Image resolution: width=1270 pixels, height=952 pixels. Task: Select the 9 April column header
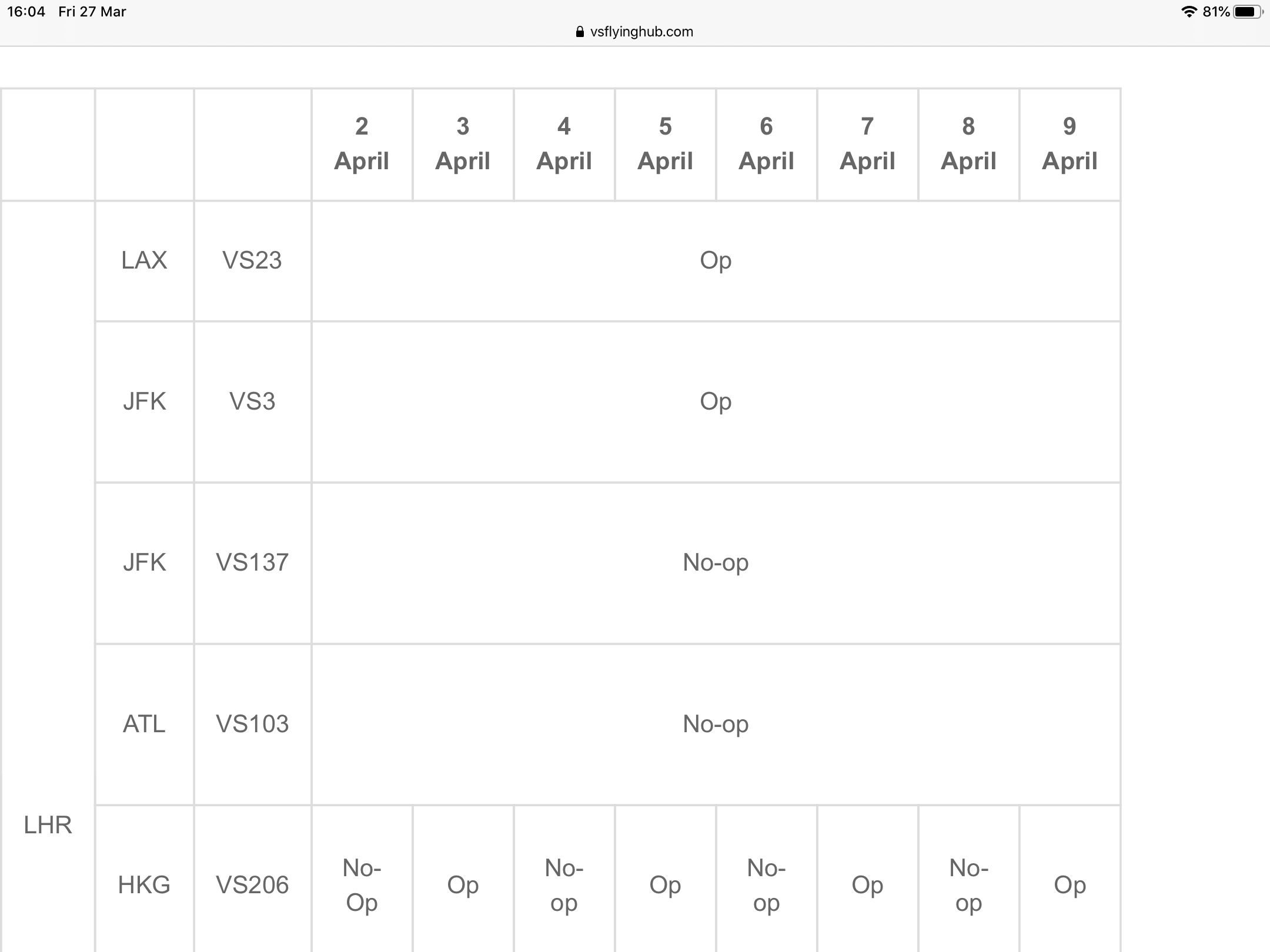(x=1070, y=144)
